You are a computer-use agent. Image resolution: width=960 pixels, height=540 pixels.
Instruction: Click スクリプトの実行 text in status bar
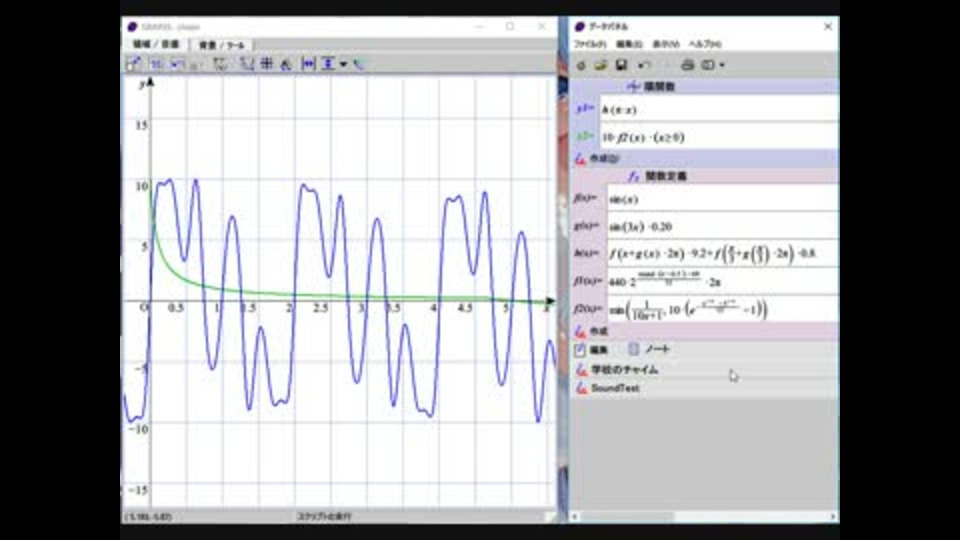[x=325, y=516]
